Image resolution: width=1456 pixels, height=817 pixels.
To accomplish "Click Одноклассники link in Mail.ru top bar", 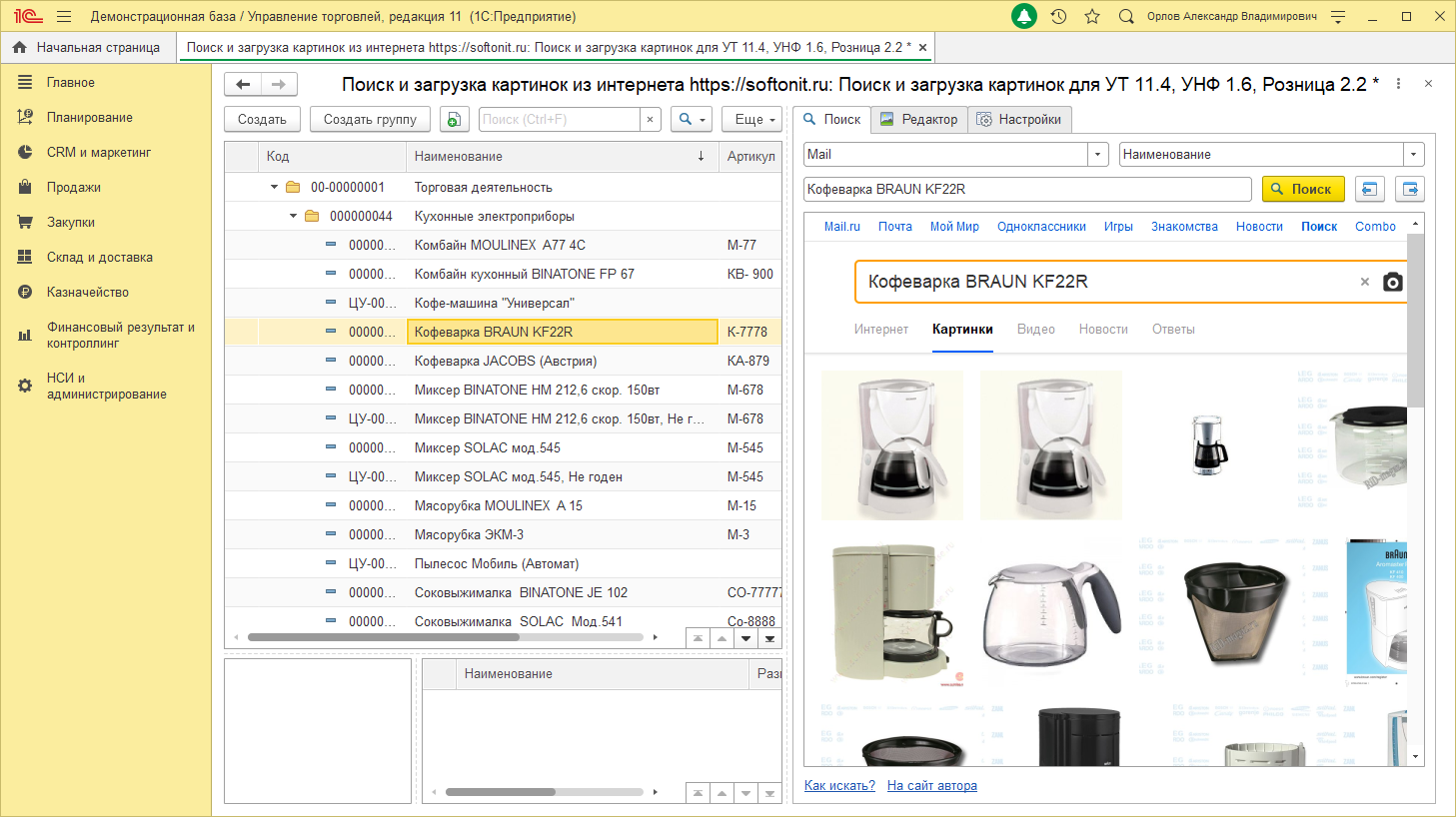I will click(1041, 227).
